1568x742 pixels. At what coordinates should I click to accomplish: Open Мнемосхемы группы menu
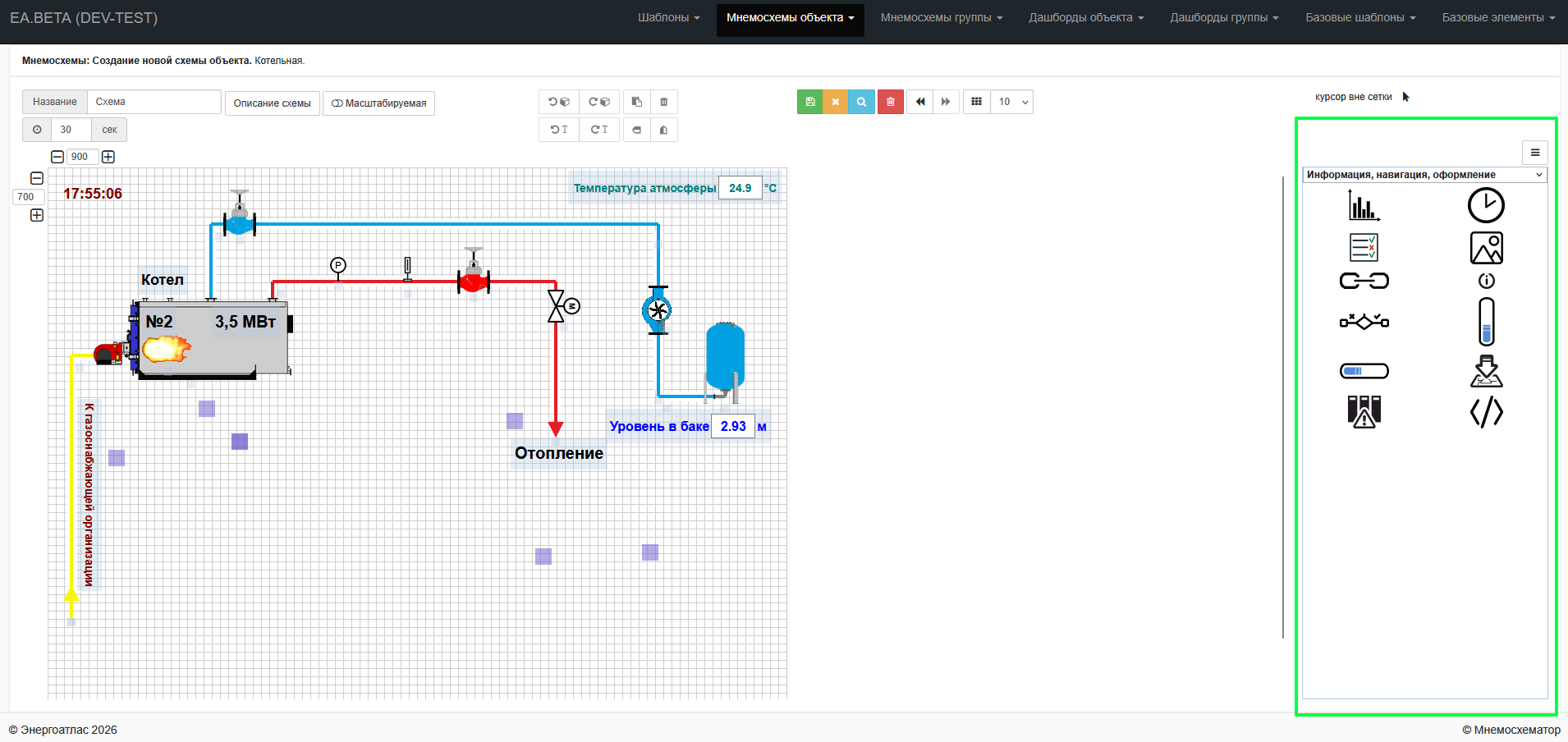942,18
